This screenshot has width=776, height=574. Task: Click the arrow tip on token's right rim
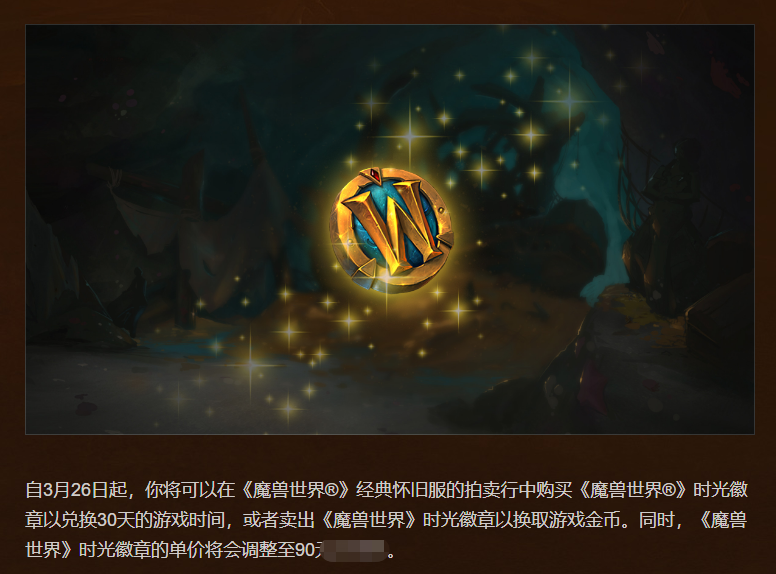pyautogui.click(x=445, y=239)
